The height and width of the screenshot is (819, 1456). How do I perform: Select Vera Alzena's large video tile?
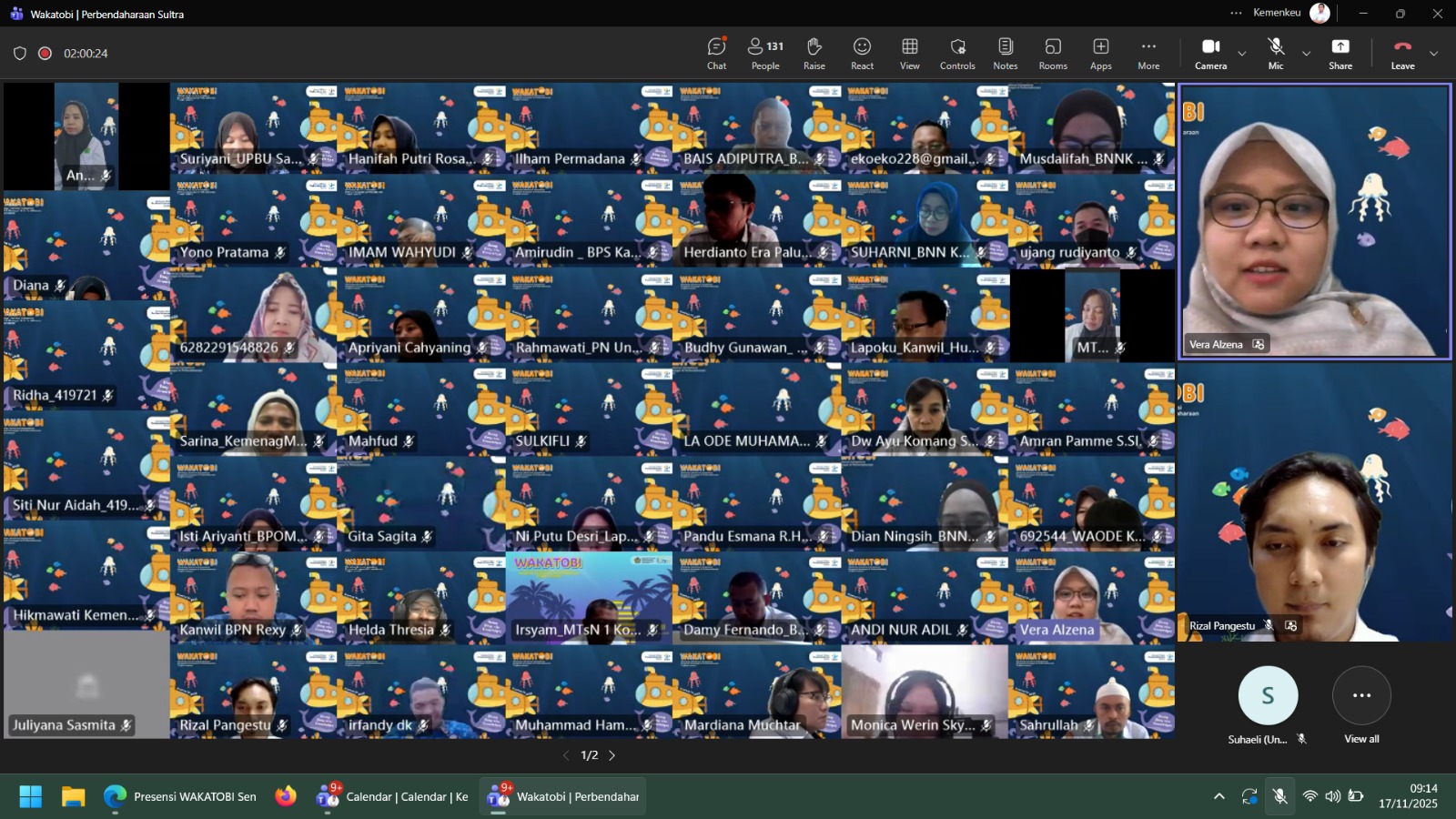[1314, 221]
